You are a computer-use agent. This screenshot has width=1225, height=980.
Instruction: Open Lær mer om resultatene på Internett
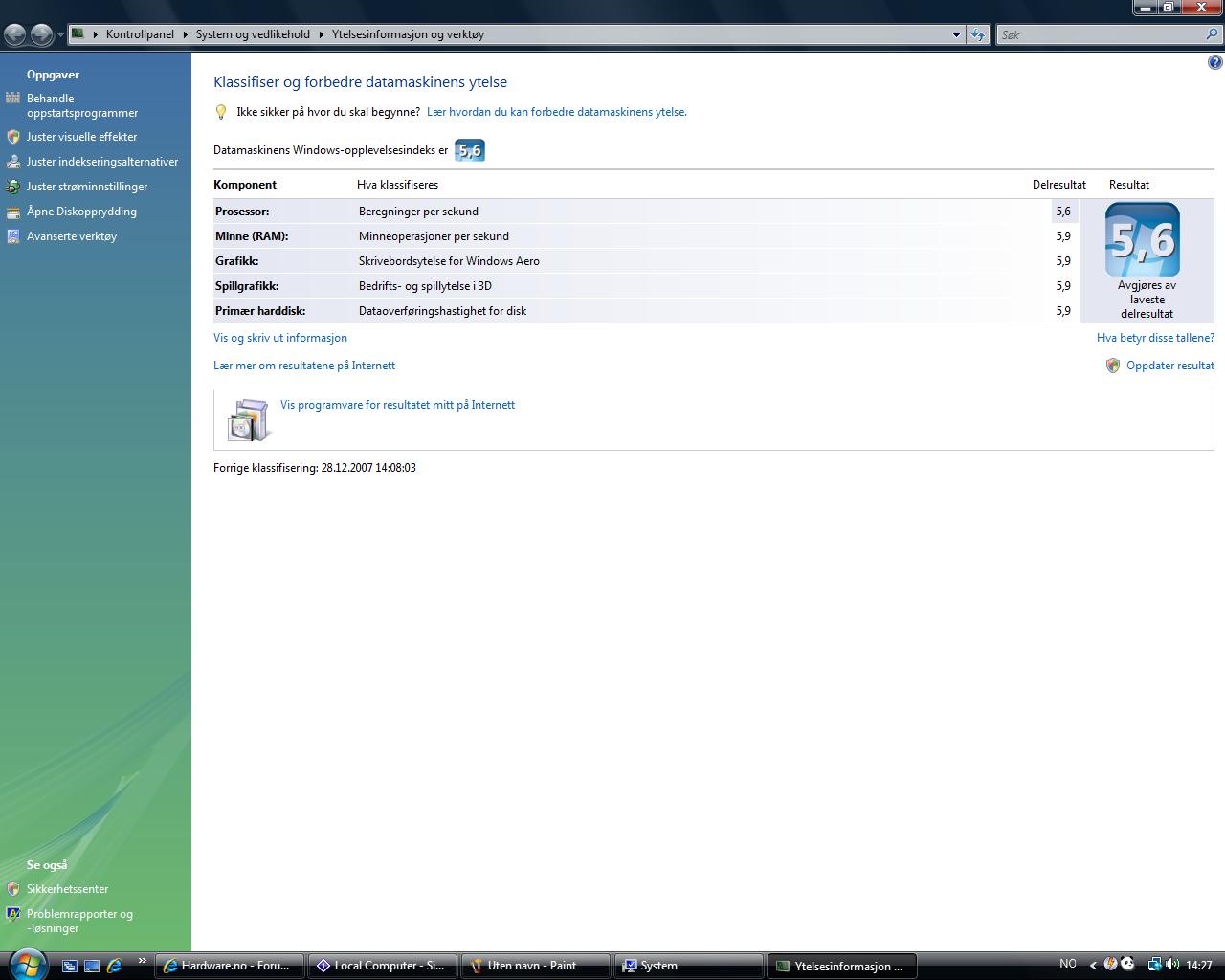(x=304, y=366)
